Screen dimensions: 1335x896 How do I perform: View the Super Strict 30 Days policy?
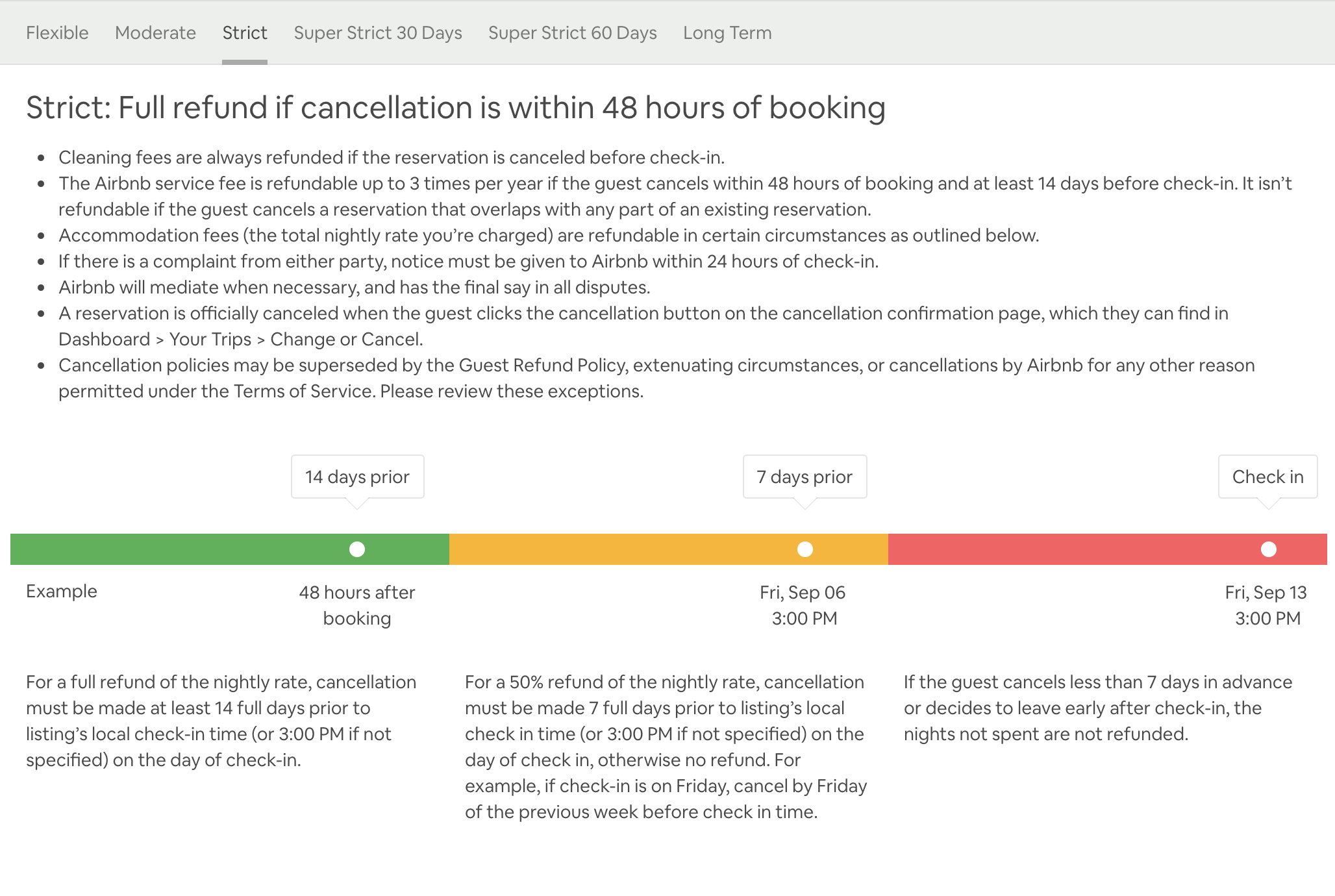[377, 32]
